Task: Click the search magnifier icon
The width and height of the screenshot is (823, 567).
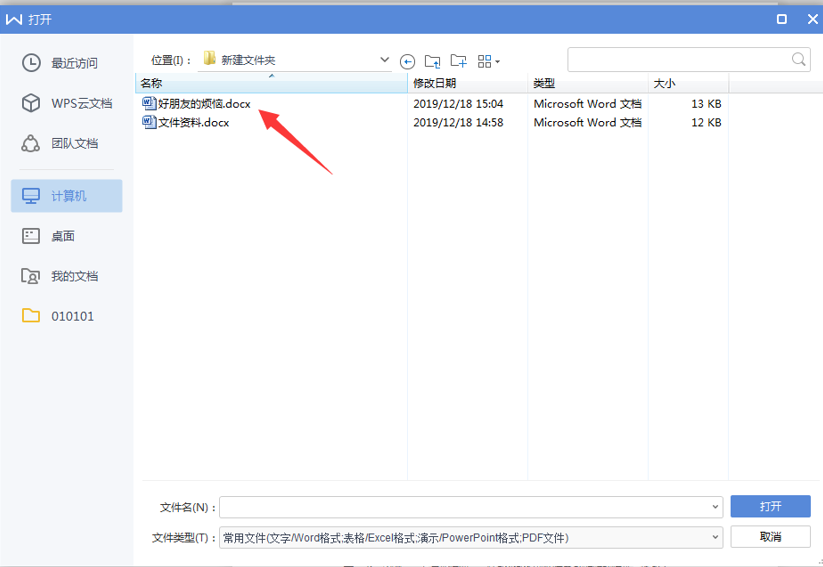Action: coord(798,59)
